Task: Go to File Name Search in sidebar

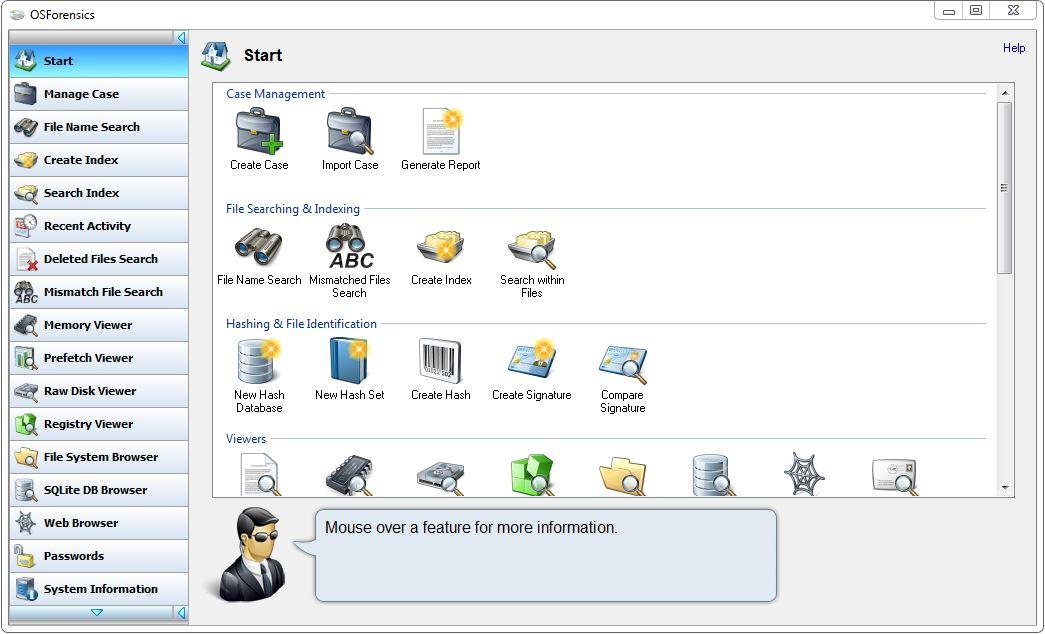Action: pos(99,127)
